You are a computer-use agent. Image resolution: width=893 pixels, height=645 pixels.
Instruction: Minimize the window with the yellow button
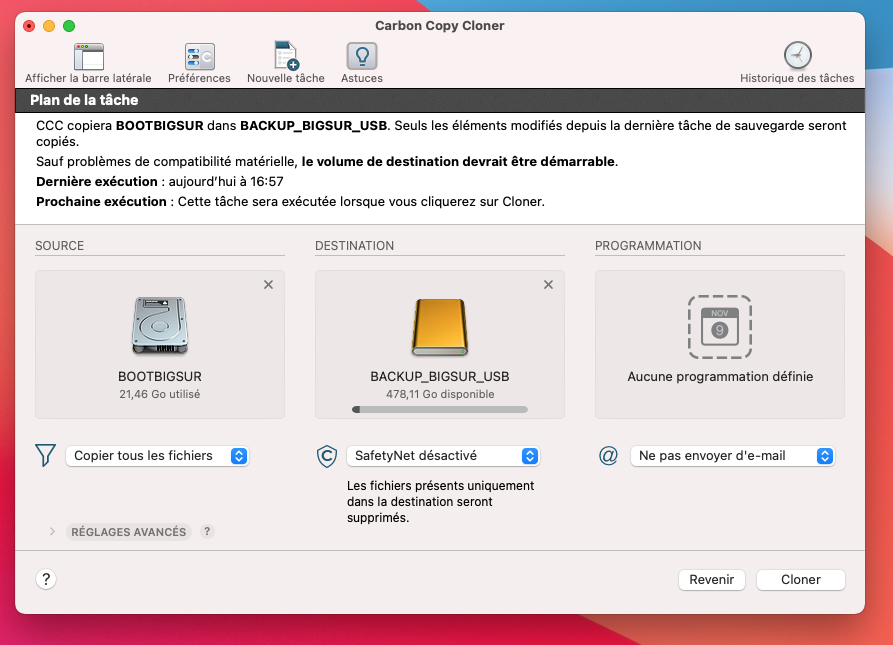(49, 26)
